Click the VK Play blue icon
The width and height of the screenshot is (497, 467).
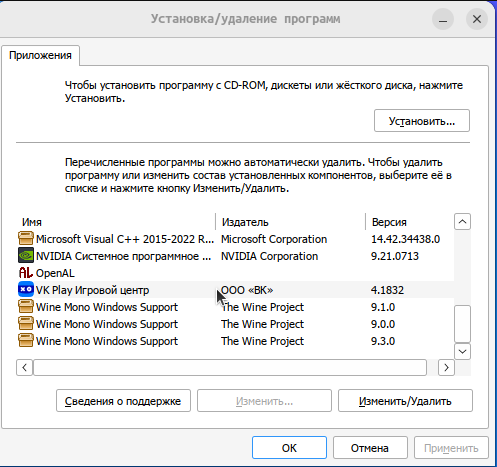pyautogui.click(x=26, y=289)
